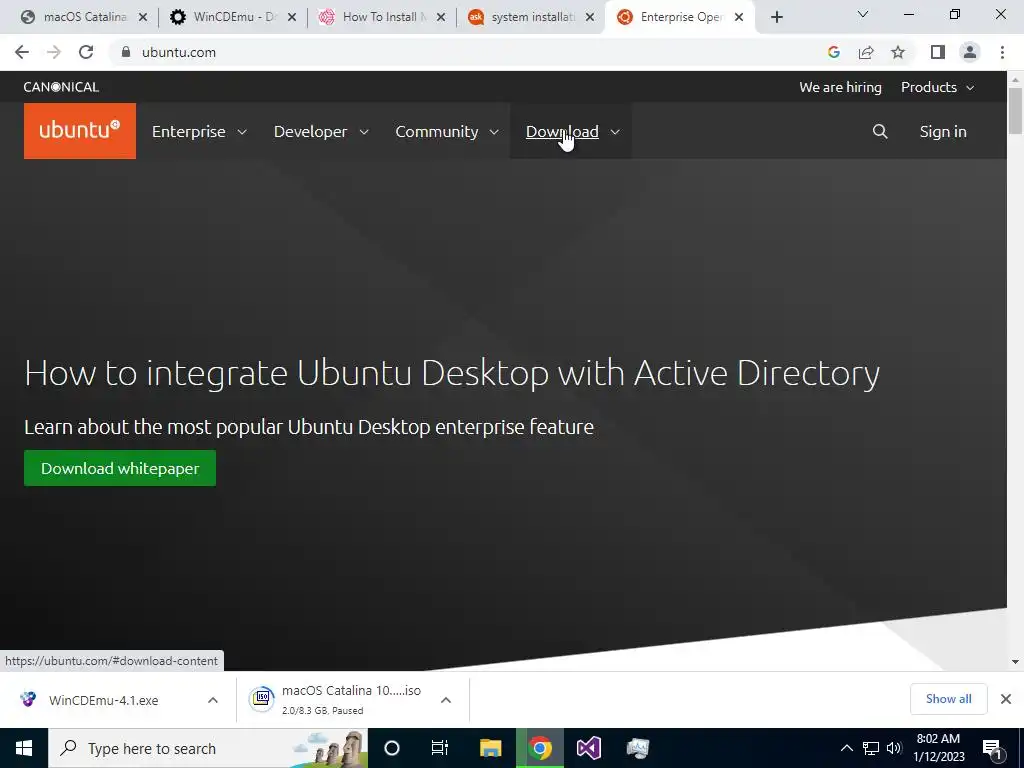Open the browser side panel

click(938, 52)
